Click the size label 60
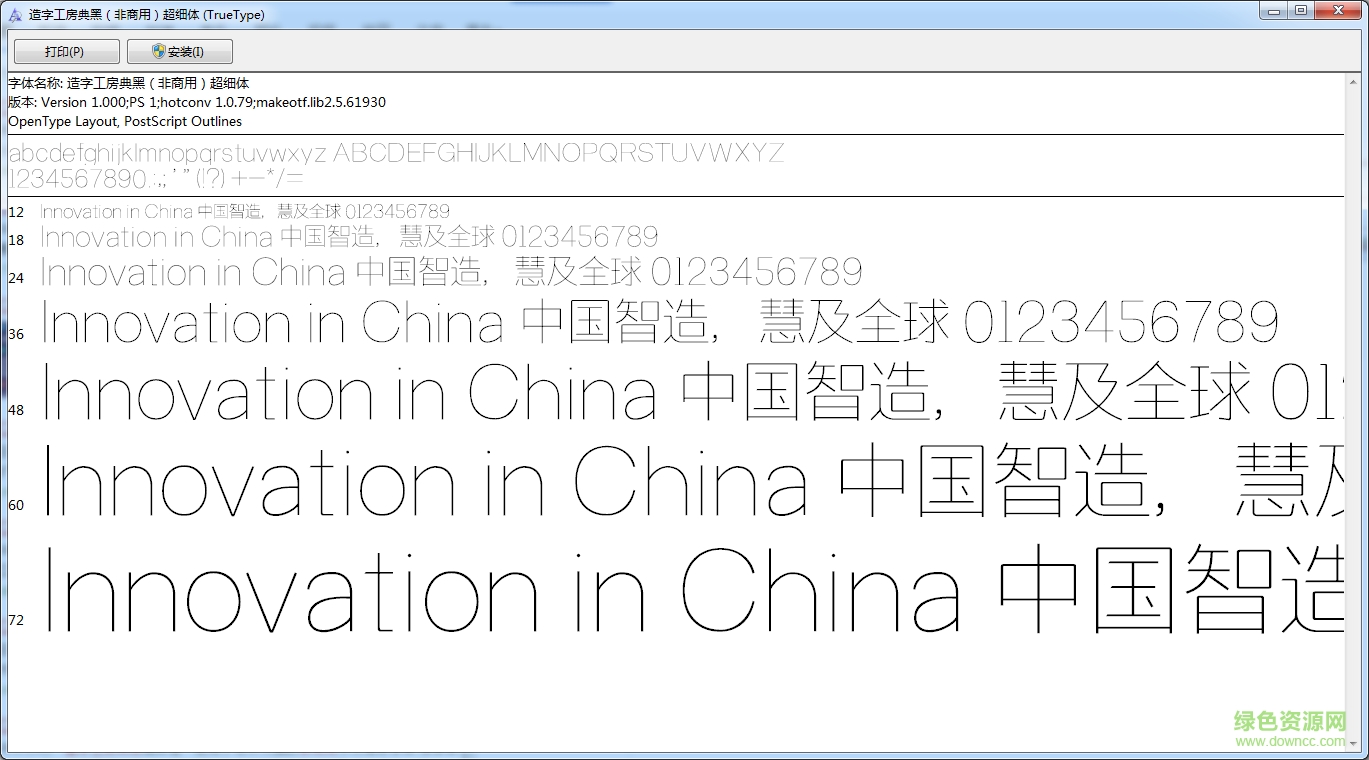1369x760 pixels. click(x=16, y=505)
